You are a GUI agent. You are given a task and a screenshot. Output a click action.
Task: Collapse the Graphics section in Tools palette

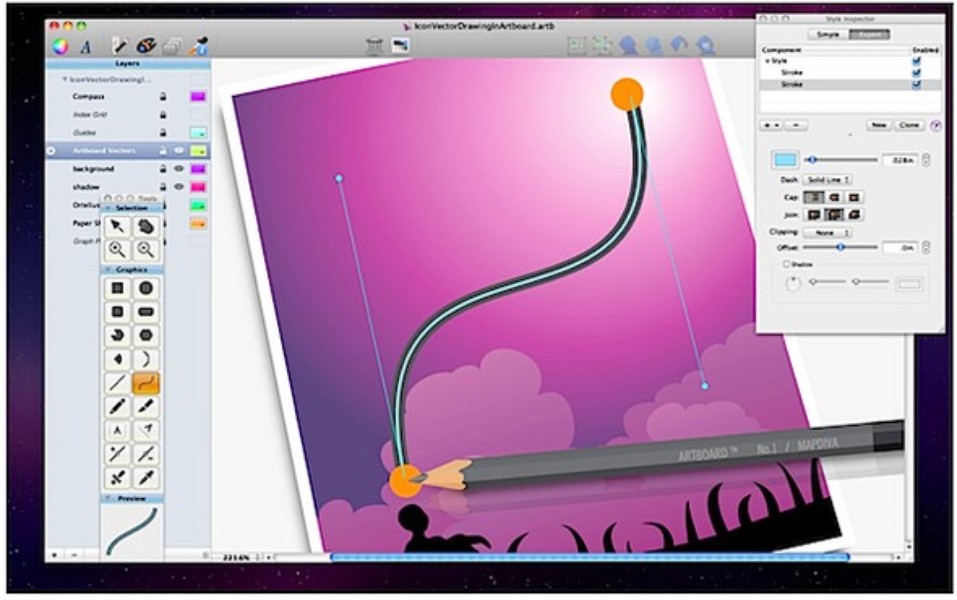(x=107, y=269)
